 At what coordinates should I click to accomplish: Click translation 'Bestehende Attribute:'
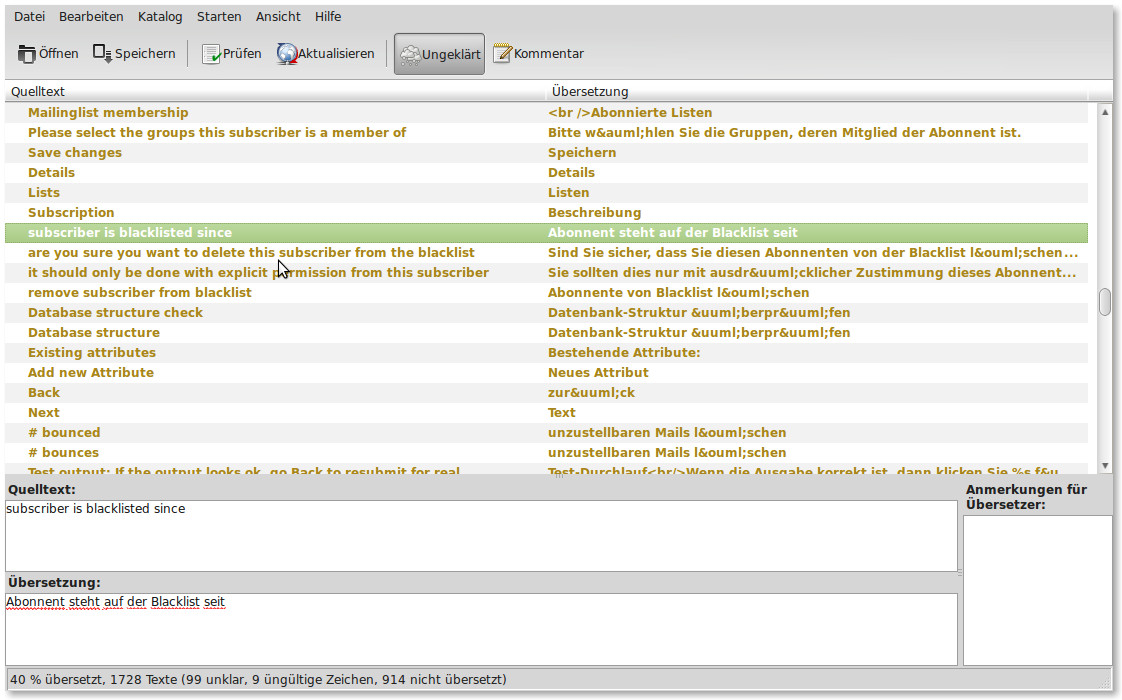coord(624,353)
